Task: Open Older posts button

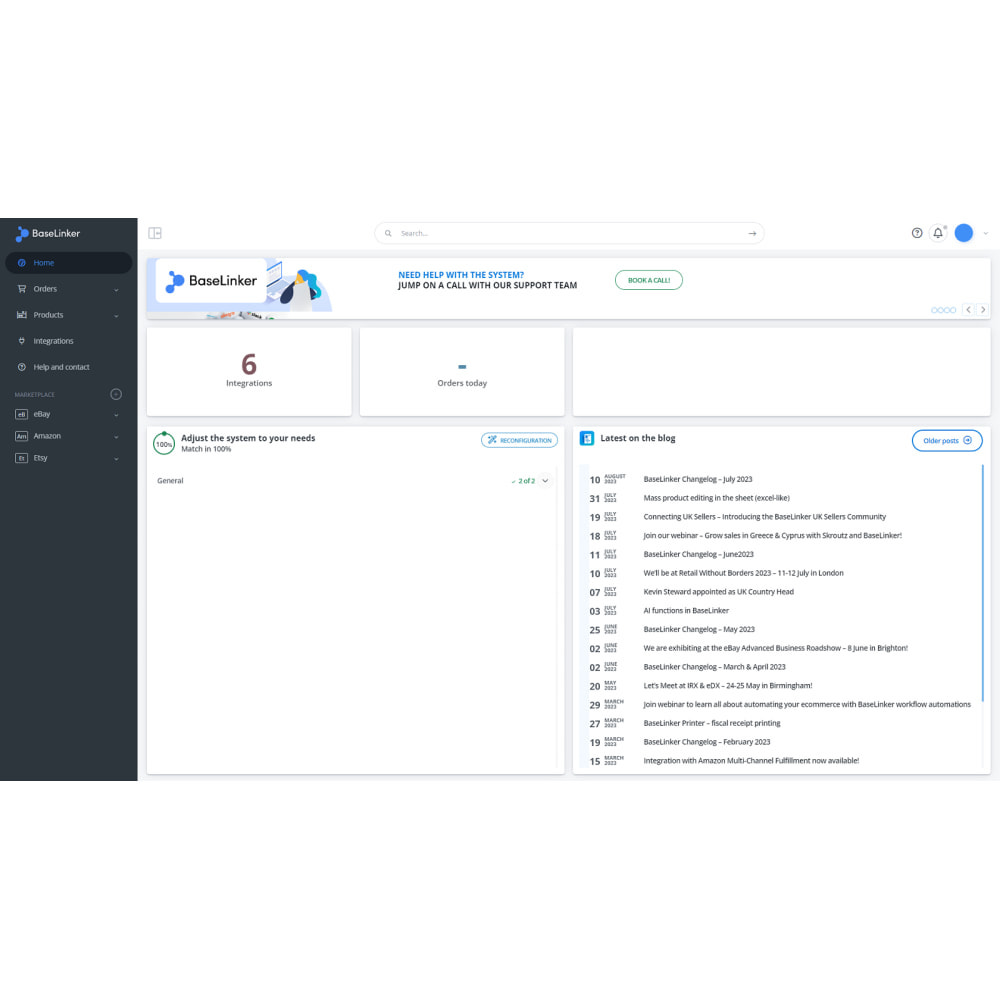Action: click(x=946, y=441)
